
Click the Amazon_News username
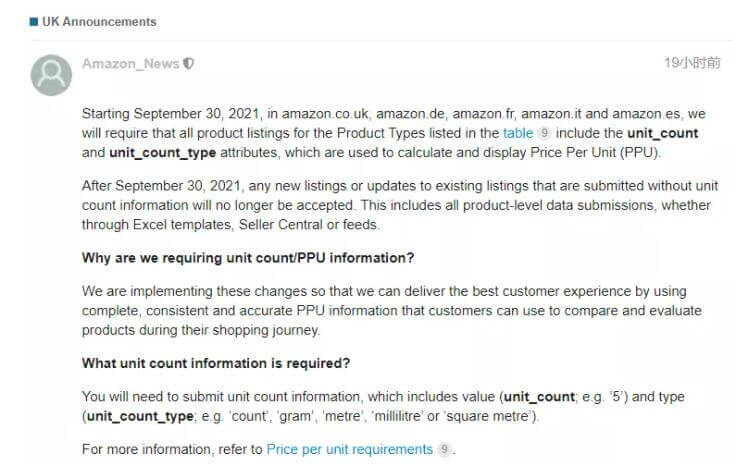[x=130, y=64]
